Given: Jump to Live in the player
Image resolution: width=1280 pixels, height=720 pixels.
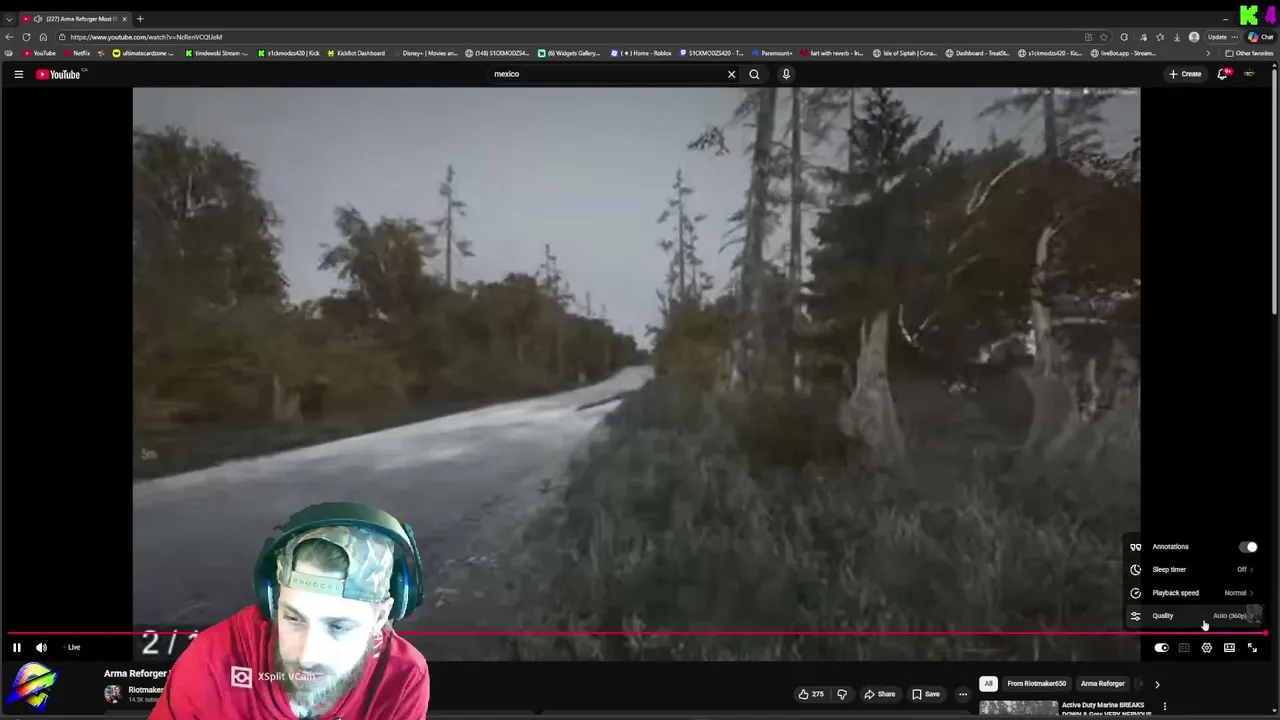Looking at the screenshot, I should coord(72,648).
